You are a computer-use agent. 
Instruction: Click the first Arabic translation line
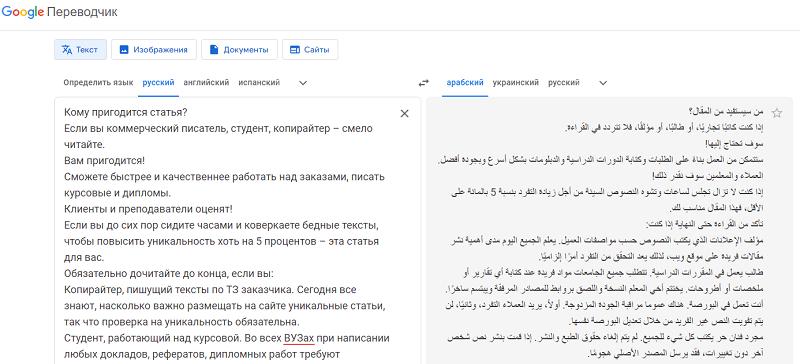[x=726, y=111]
